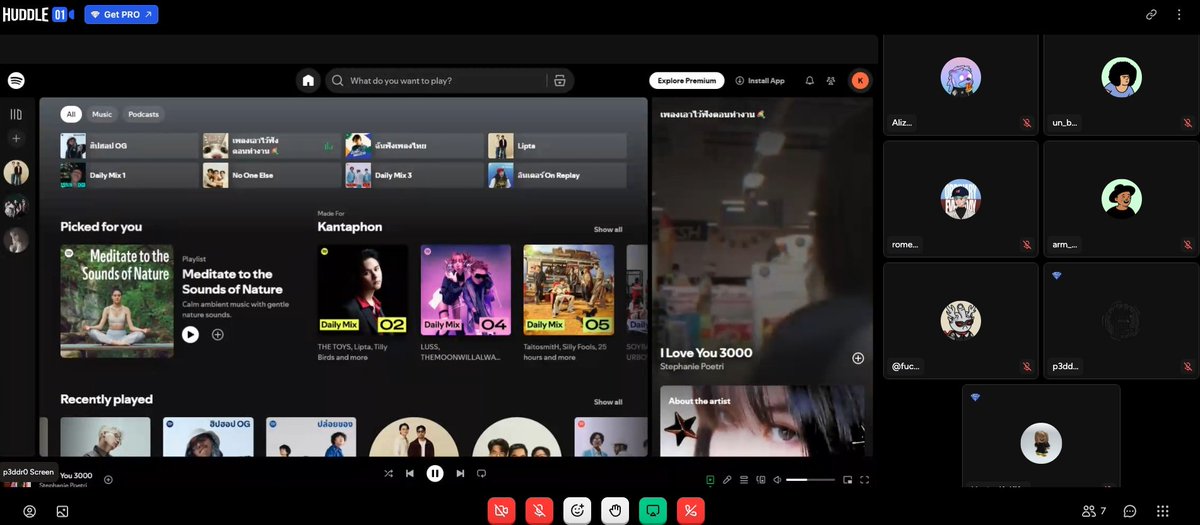Copy the Huddle01 meeting invite link

coord(1151,15)
